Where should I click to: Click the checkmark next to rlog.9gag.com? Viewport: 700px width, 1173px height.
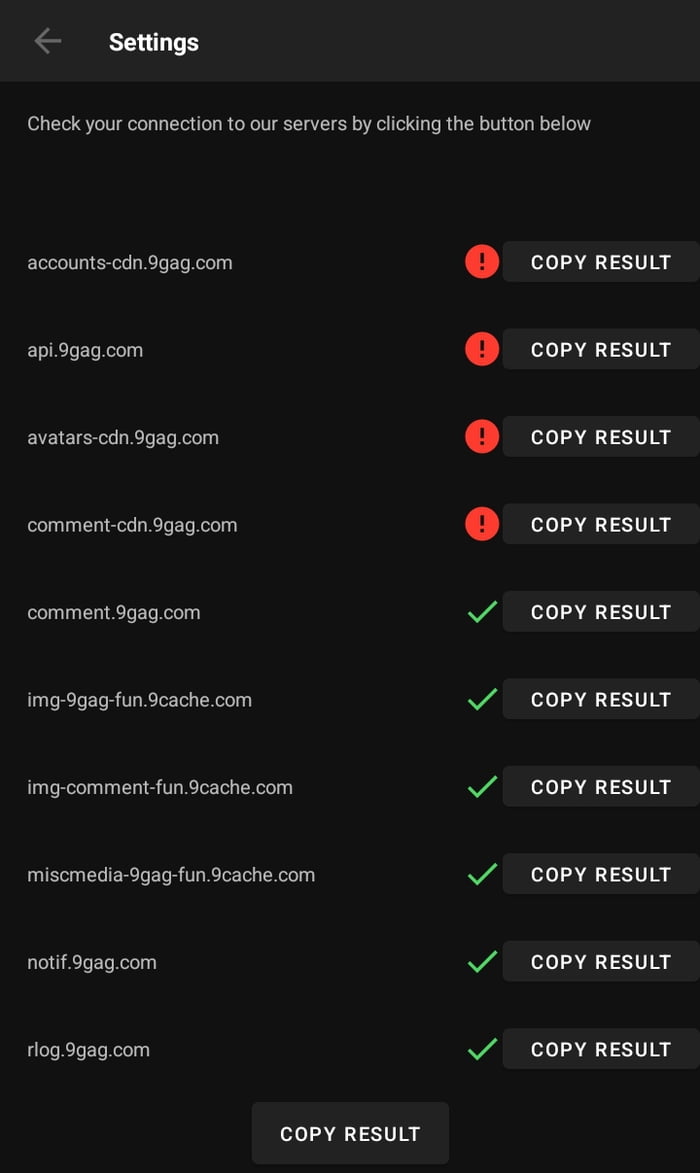[x=481, y=1048]
